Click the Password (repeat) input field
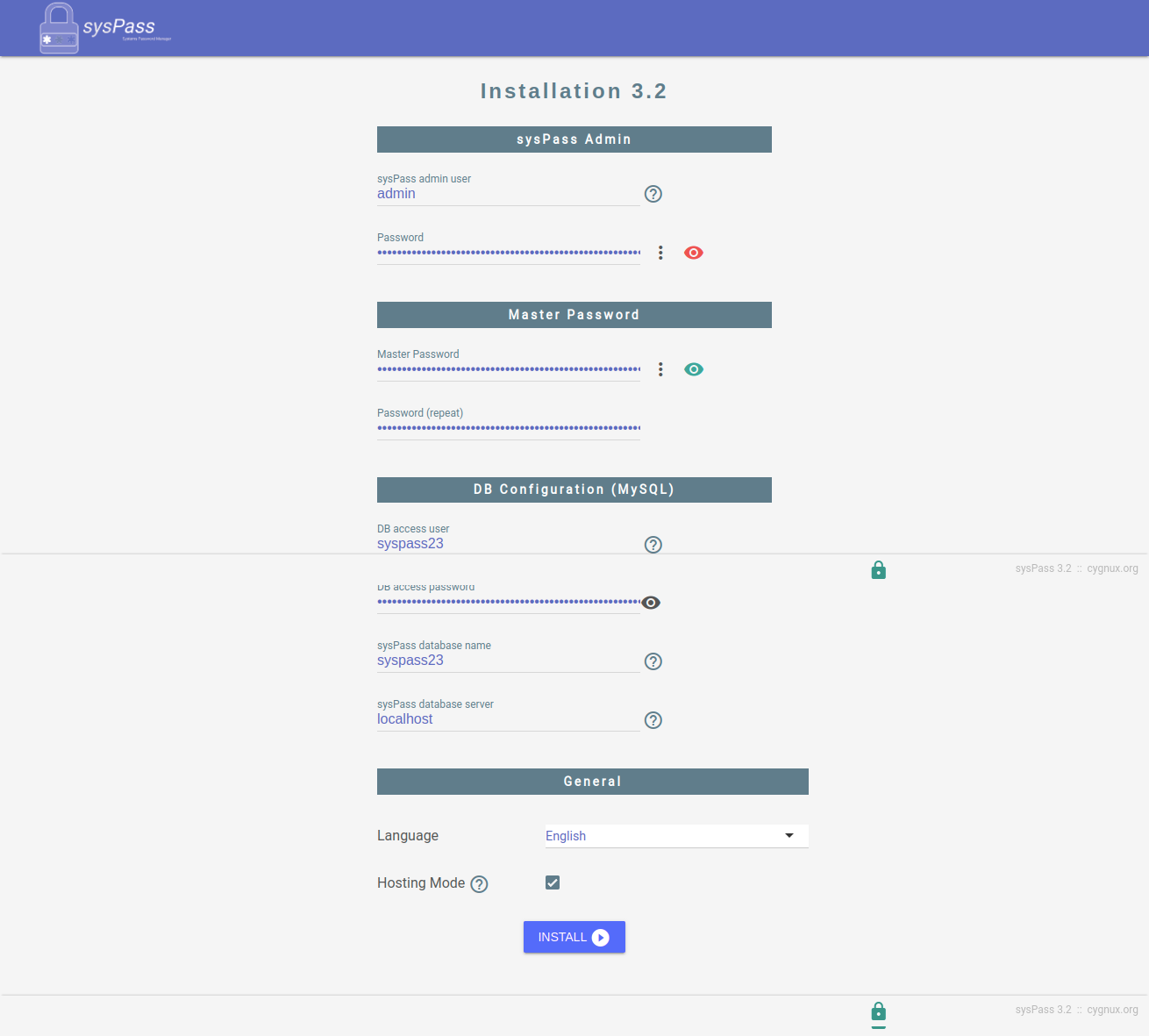This screenshot has width=1149, height=1036. tap(508, 427)
